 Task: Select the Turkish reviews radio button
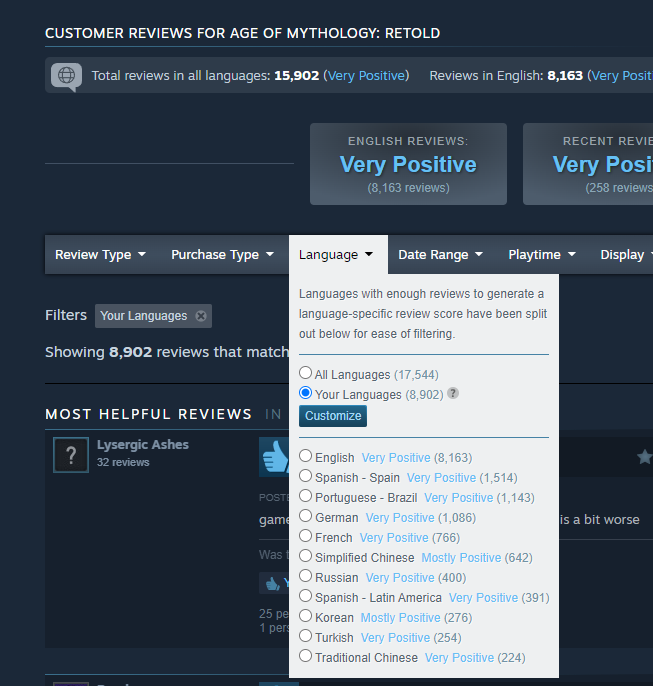pyautogui.click(x=305, y=636)
